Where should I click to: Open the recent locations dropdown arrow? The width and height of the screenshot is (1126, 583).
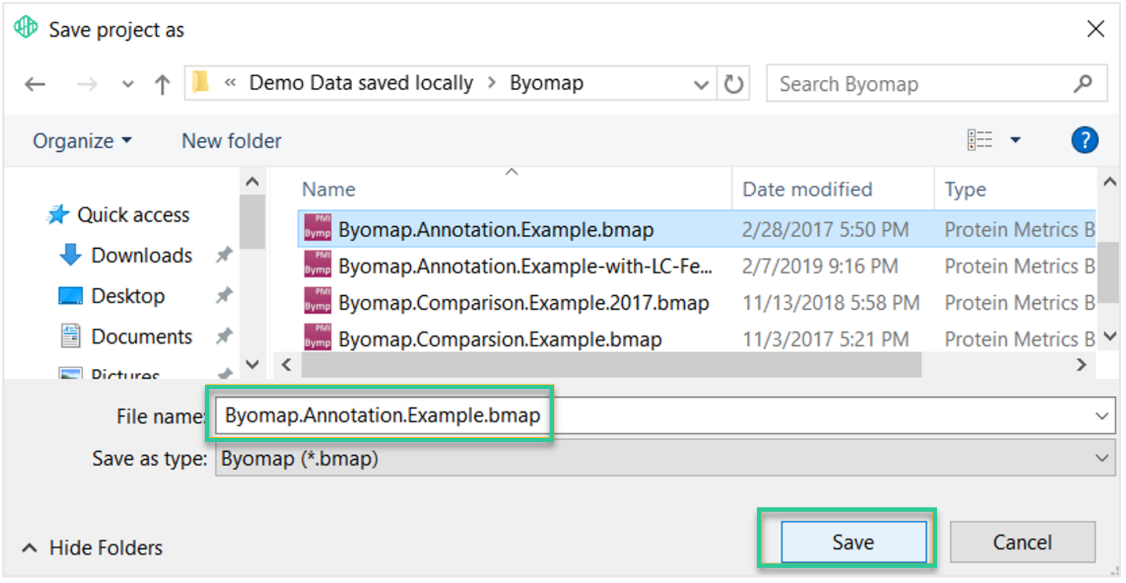point(128,85)
